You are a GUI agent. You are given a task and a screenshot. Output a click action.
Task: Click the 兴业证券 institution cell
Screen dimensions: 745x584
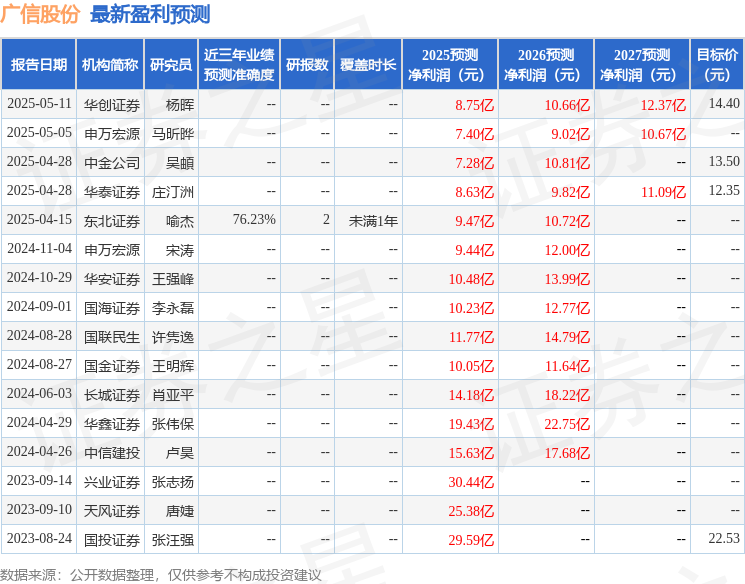tap(112, 482)
